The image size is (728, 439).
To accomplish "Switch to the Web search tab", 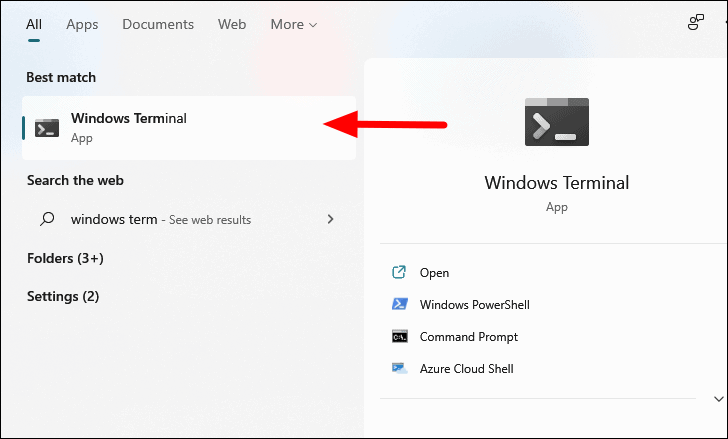I will click(x=232, y=24).
